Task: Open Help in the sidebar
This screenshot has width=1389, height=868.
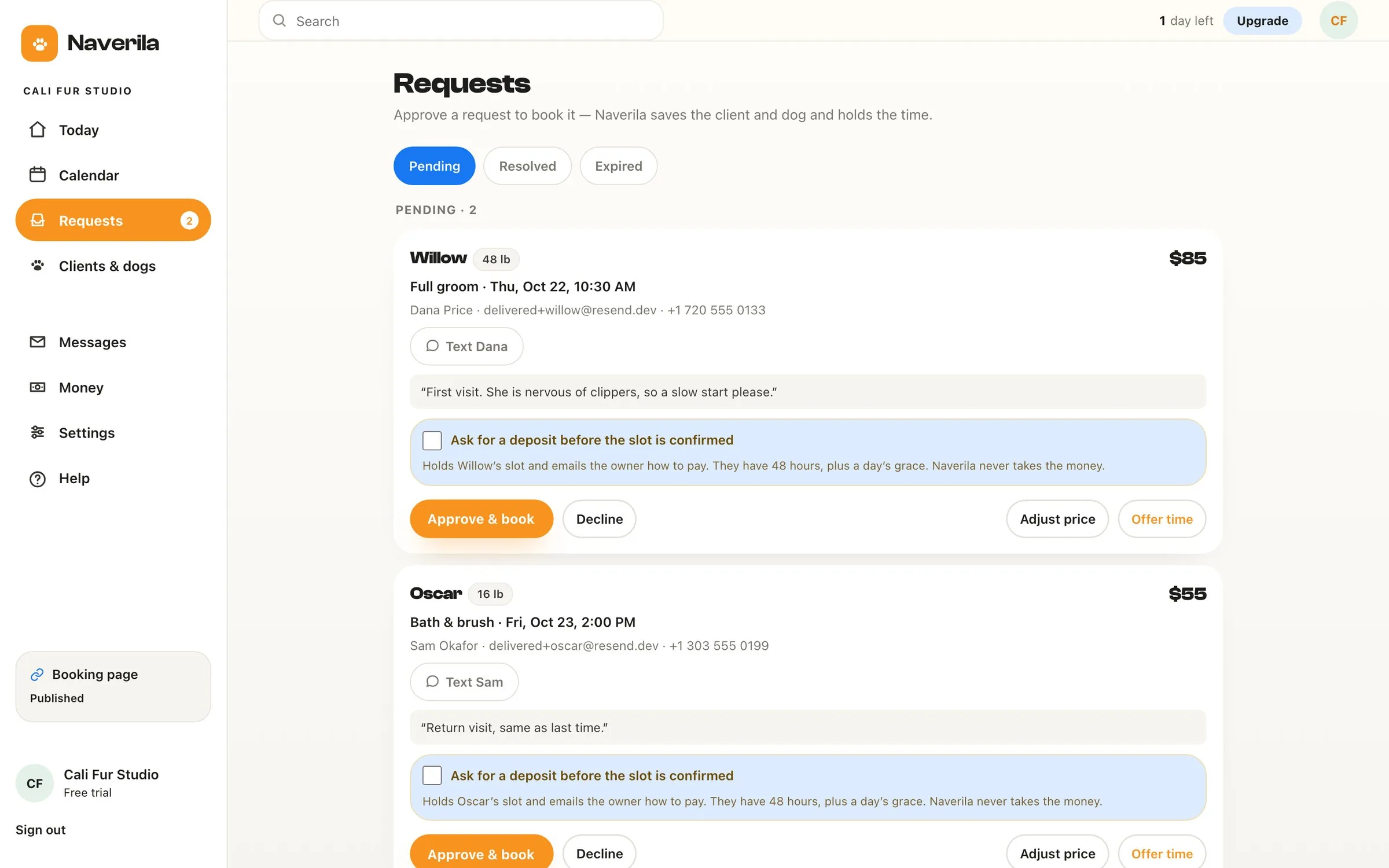Action: tap(113, 478)
